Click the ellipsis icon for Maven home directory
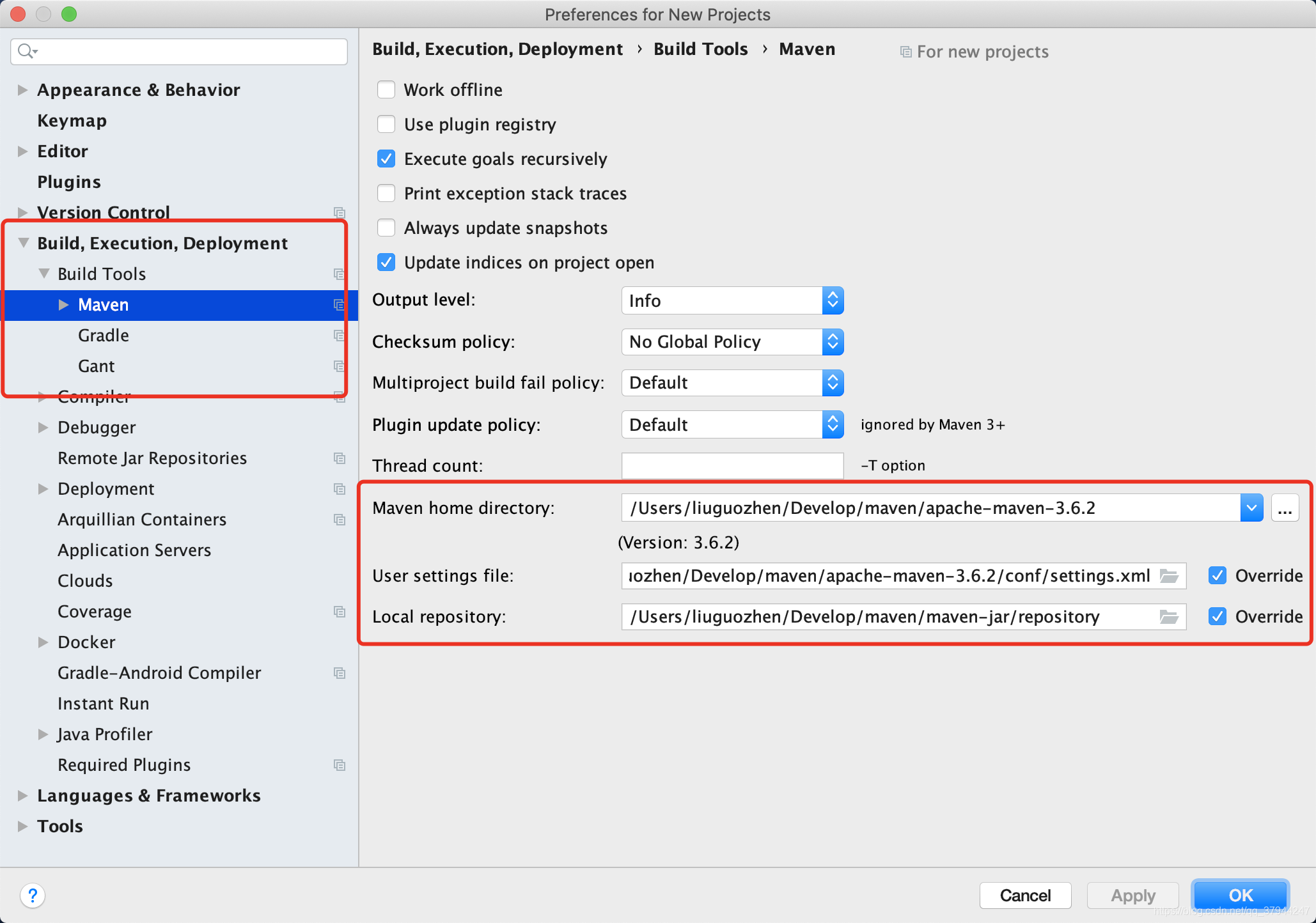 [1285, 508]
